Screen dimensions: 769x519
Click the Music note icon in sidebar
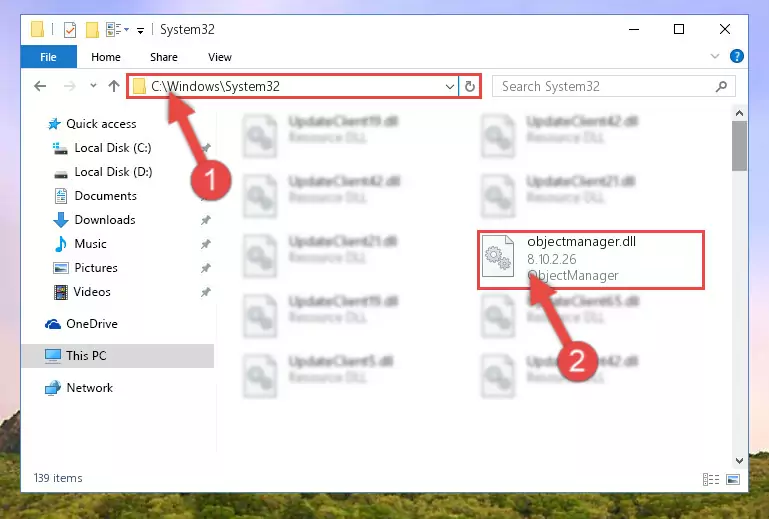[60, 244]
